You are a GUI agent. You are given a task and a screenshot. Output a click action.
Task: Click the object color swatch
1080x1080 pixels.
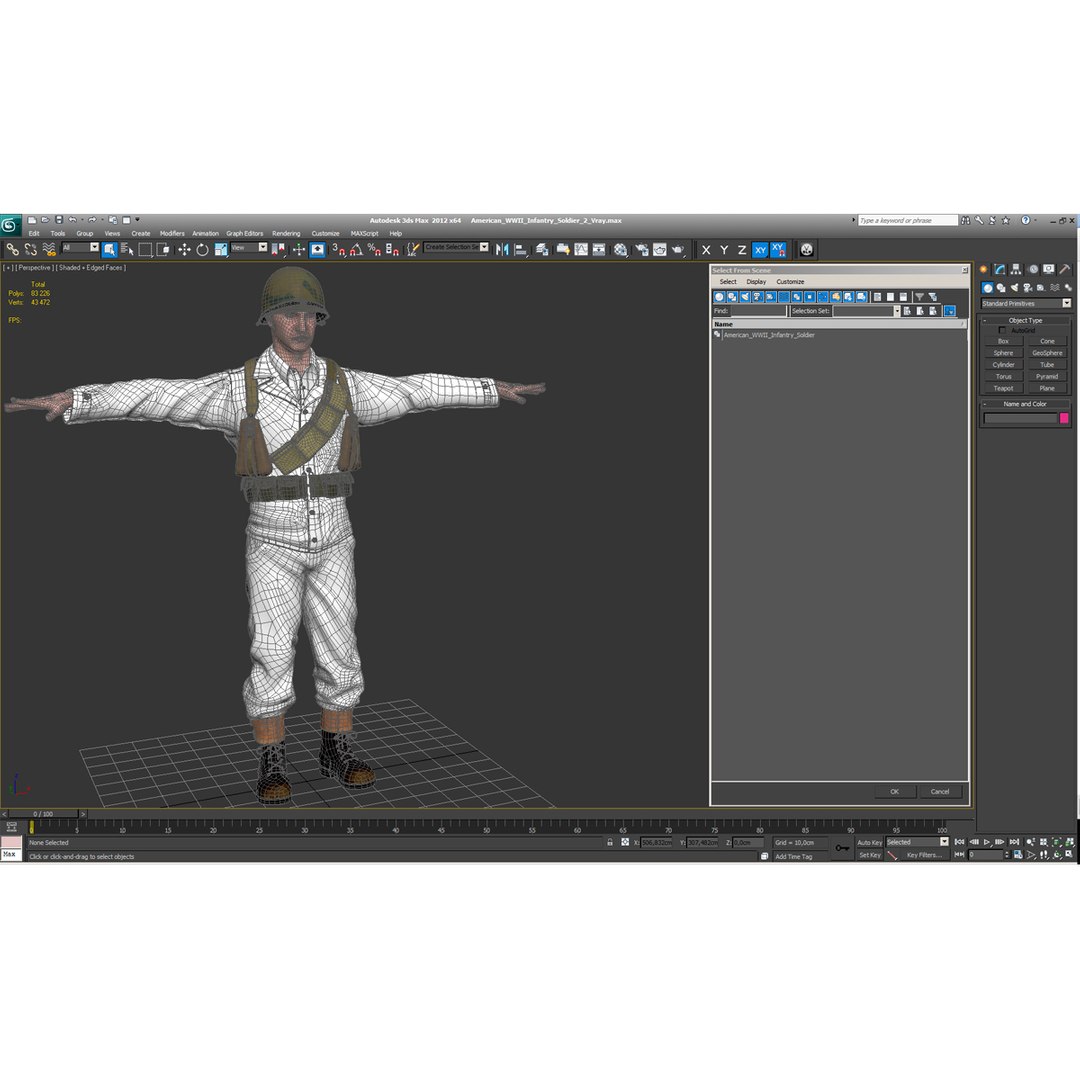(1063, 418)
